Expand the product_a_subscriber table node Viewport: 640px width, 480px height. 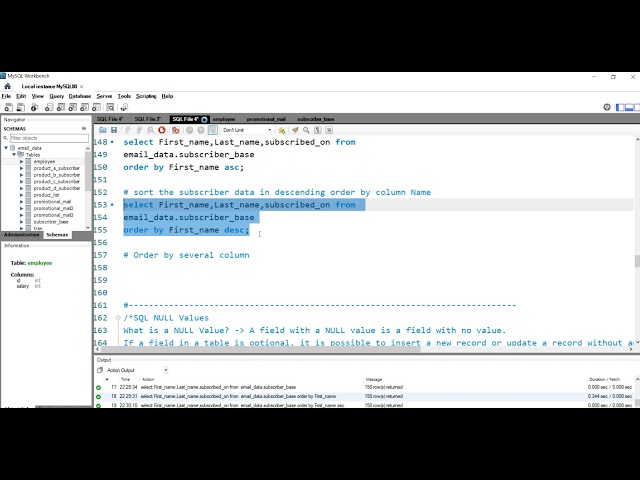click(x=22, y=168)
